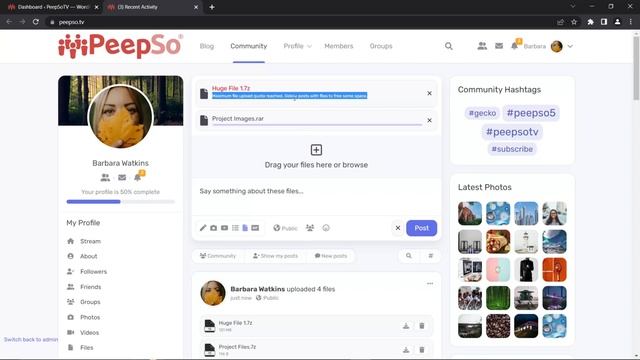Viewport: 640px width, 360px height.
Task: Open the stream hashtag filter icon
Action: tap(431, 256)
